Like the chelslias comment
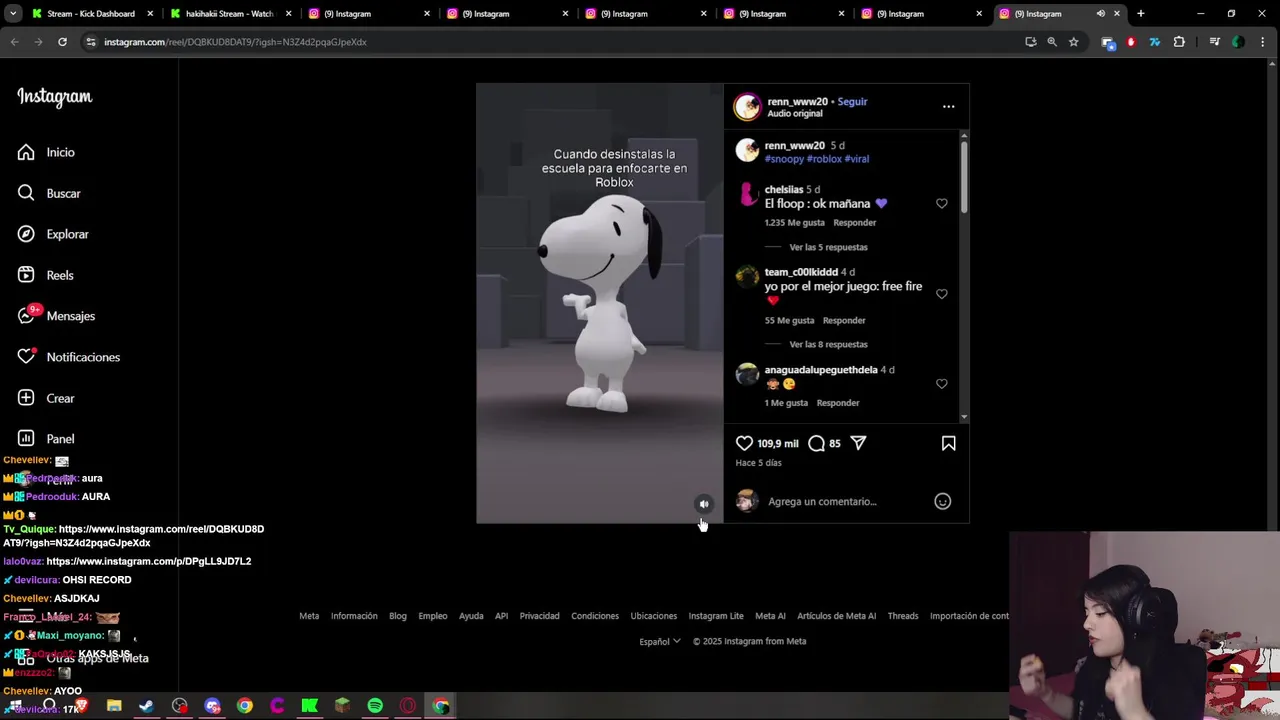1280x720 pixels. 941,203
